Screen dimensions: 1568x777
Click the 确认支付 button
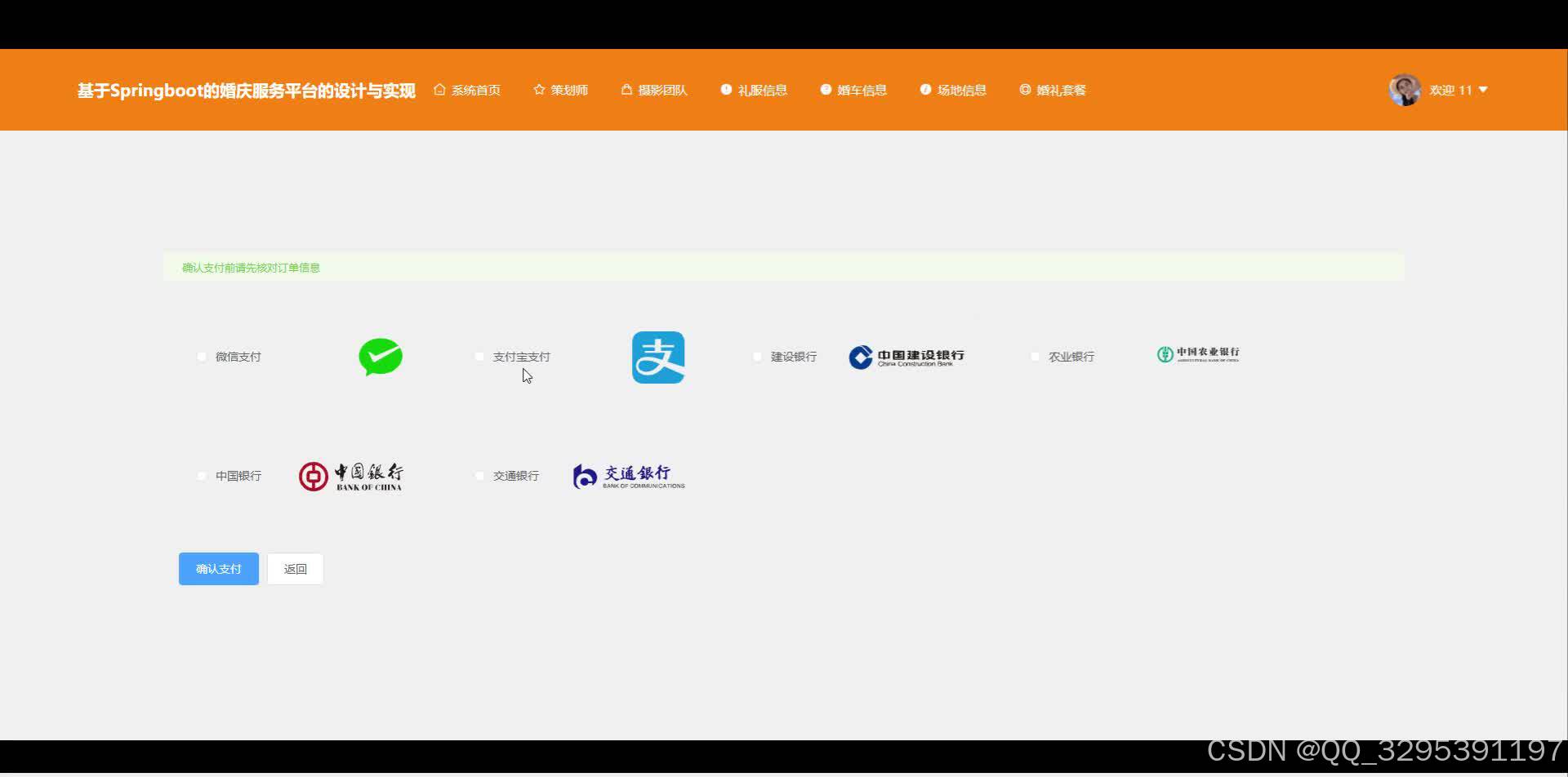[x=219, y=569]
